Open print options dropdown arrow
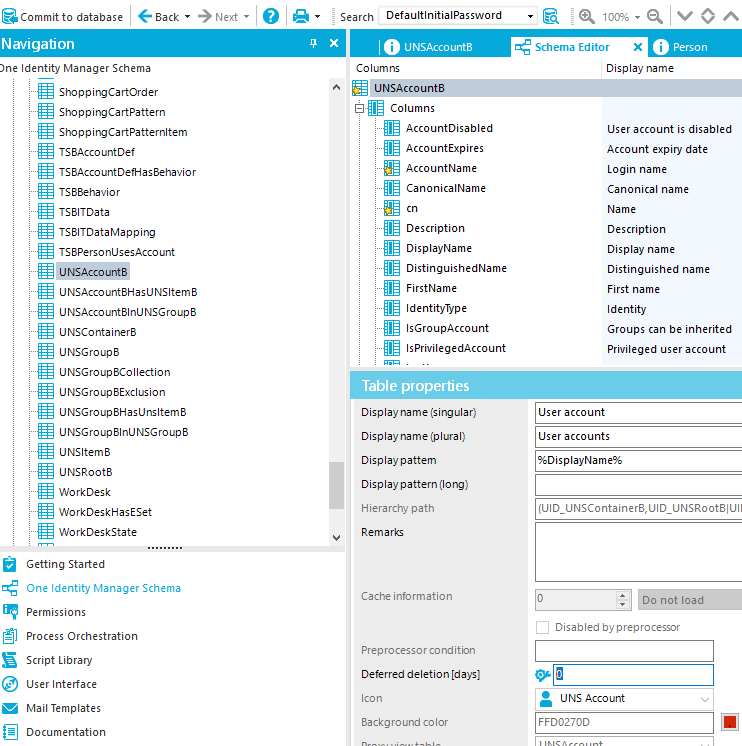Screen dimensions: 742x746 pyautogui.click(x=317, y=17)
